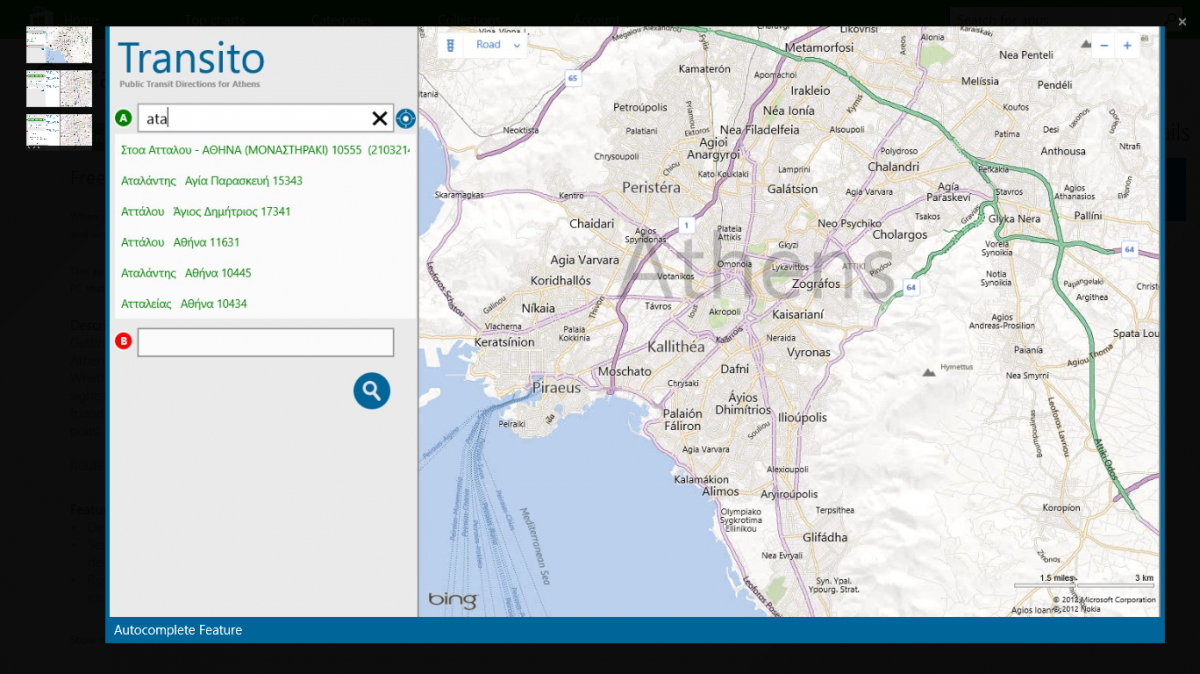Choose suggestion "Αταλάντης Αθήνα 10445"
Screen dimensions: 1200x674
186,273
